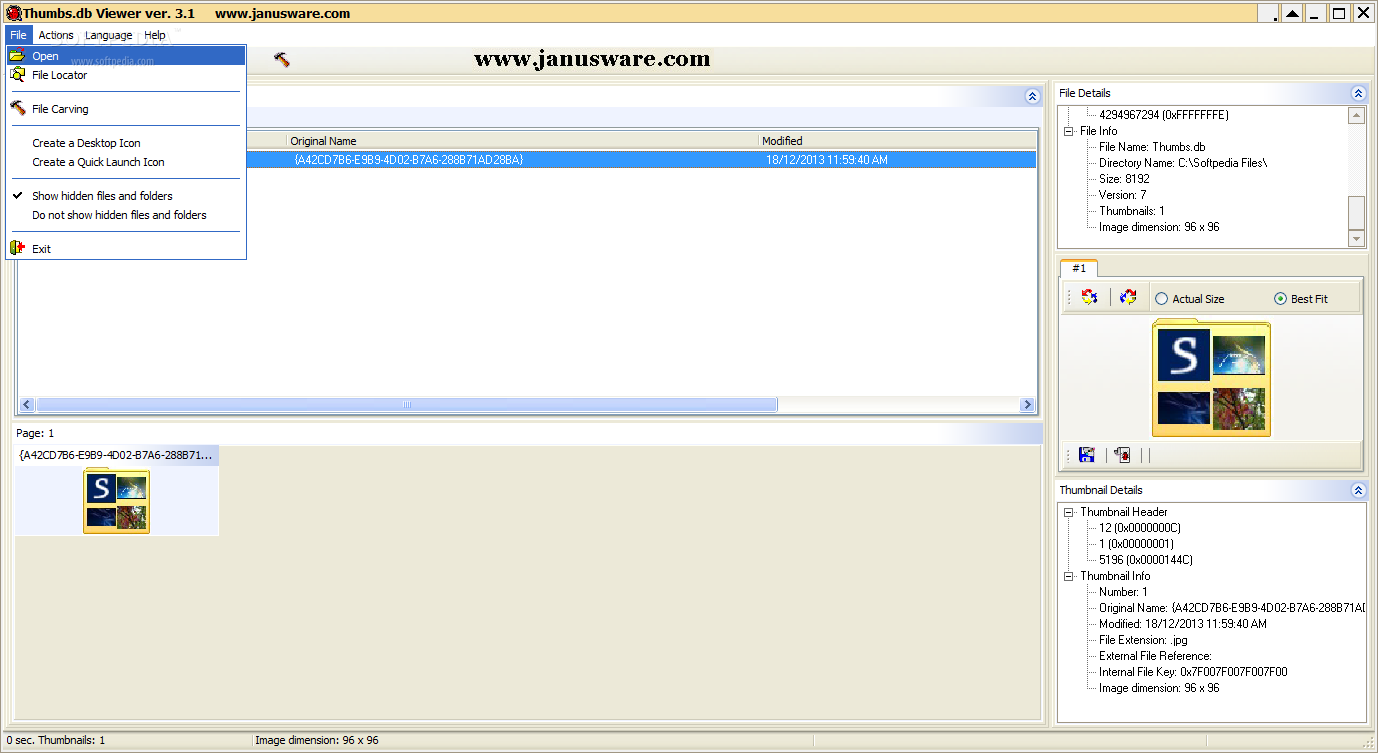This screenshot has width=1378, height=753.
Task: Open the Actions menu
Action: (x=56, y=35)
